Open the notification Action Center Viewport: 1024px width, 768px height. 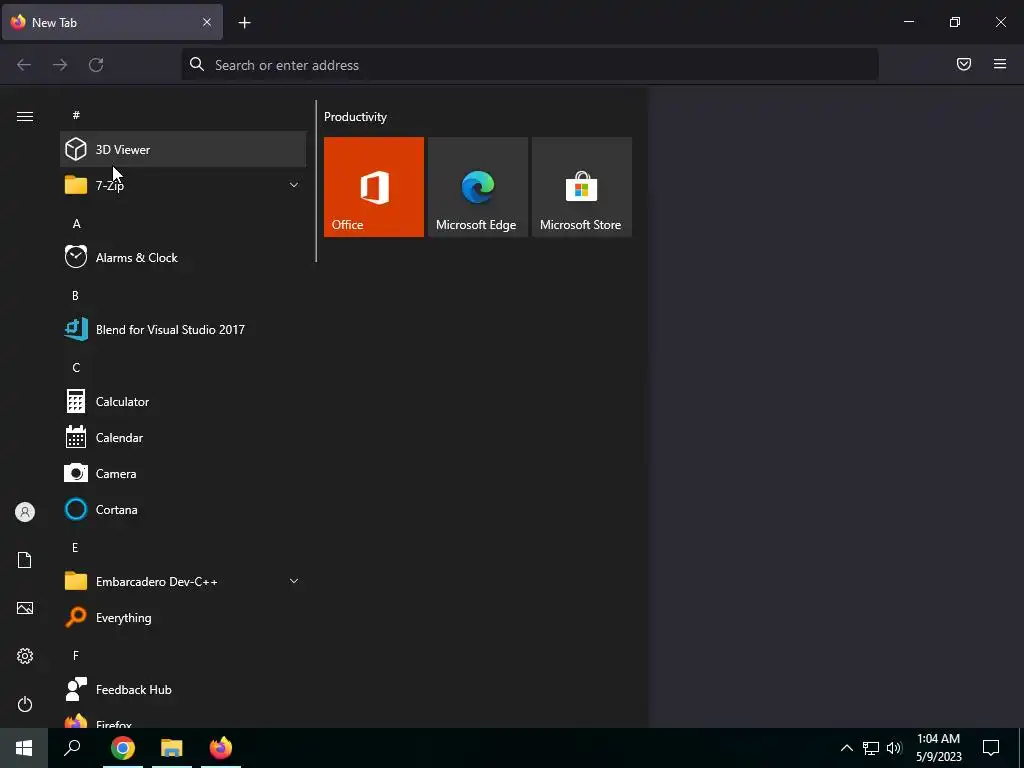(x=991, y=748)
